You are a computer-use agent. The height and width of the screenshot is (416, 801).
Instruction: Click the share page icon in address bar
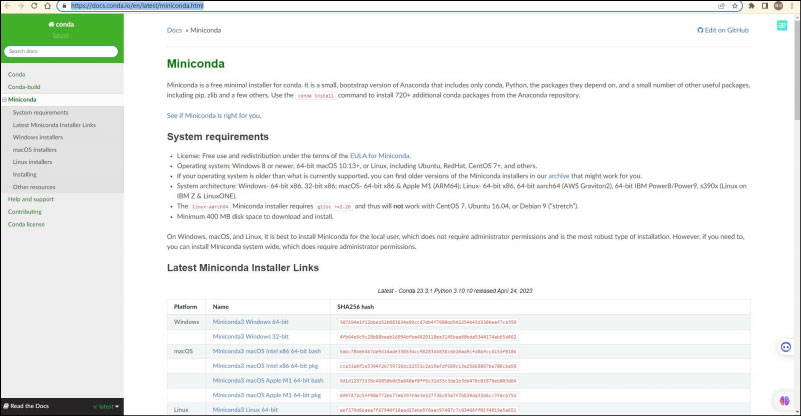[721, 6]
